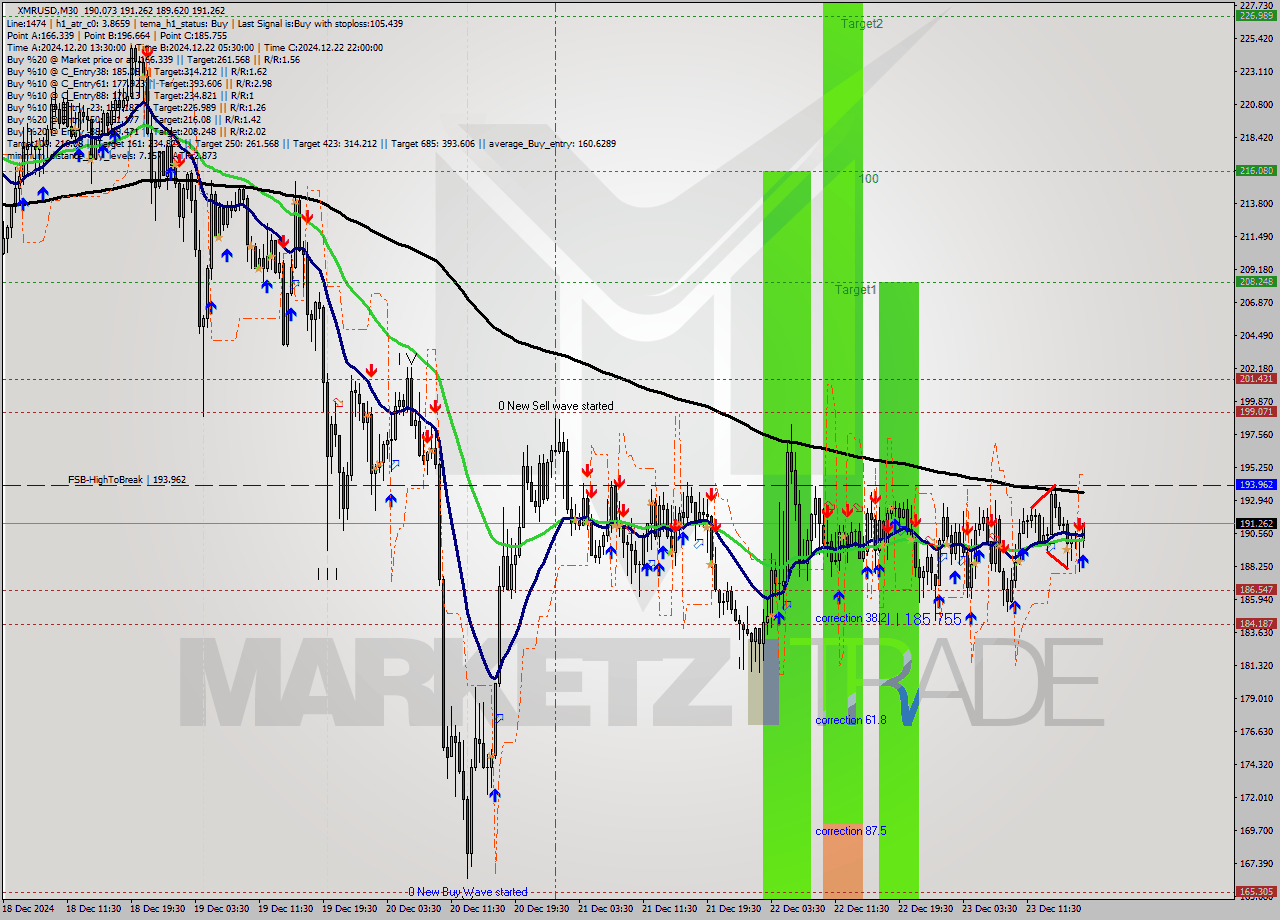
Task: Click the current price 191.262 tag
Action: (1256, 523)
